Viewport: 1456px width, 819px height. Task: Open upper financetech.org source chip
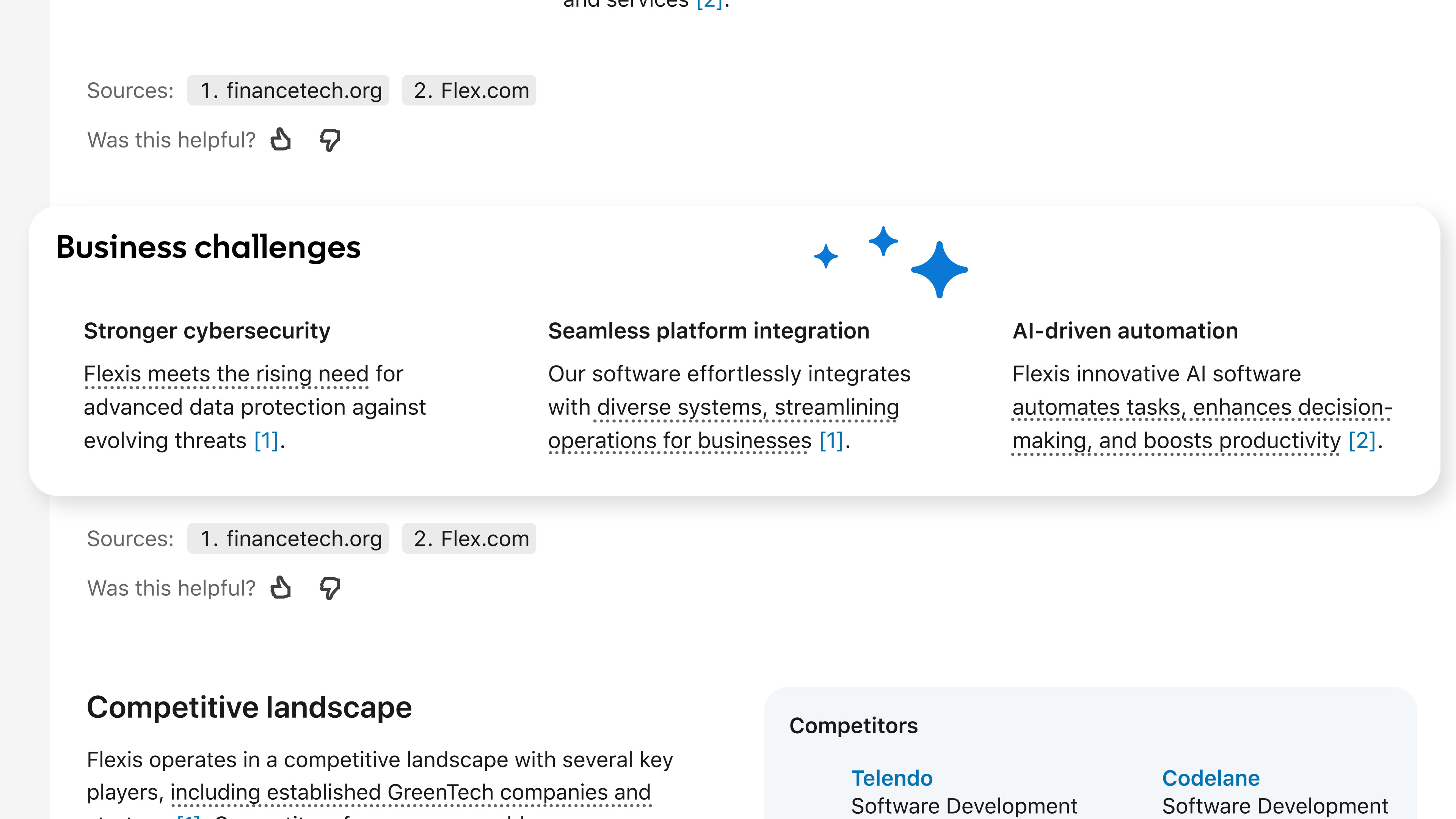pos(288,91)
